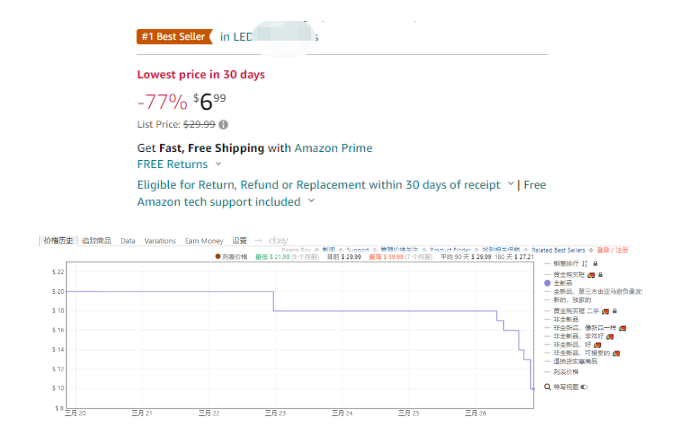Click the latest price point on chart
The image size is (697, 437).
[533, 389]
